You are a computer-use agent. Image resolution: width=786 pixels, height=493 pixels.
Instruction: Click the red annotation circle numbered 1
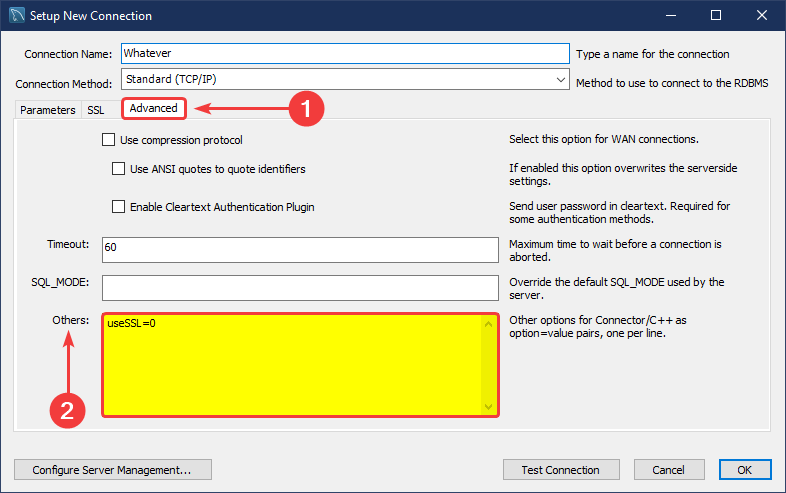(x=307, y=109)
